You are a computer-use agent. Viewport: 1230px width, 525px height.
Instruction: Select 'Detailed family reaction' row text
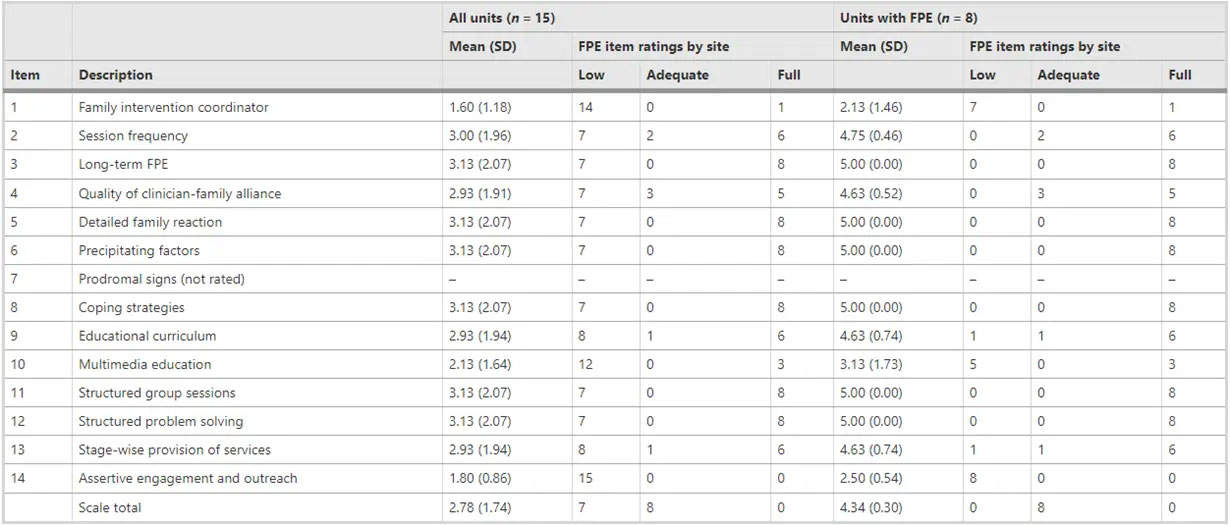pyautogui.click(x=150, y=222)
